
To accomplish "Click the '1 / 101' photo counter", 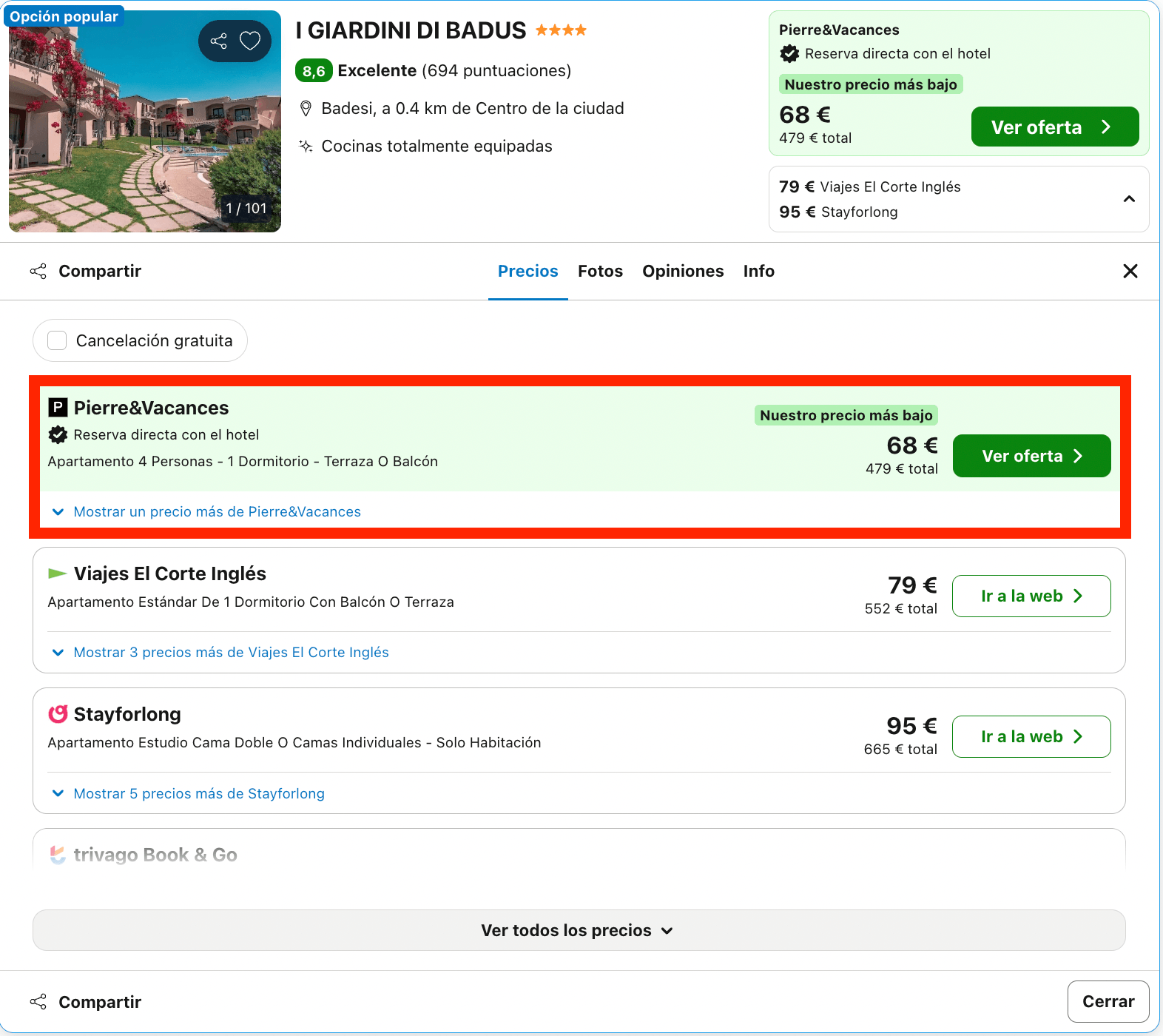I will (x=246, y=208).
